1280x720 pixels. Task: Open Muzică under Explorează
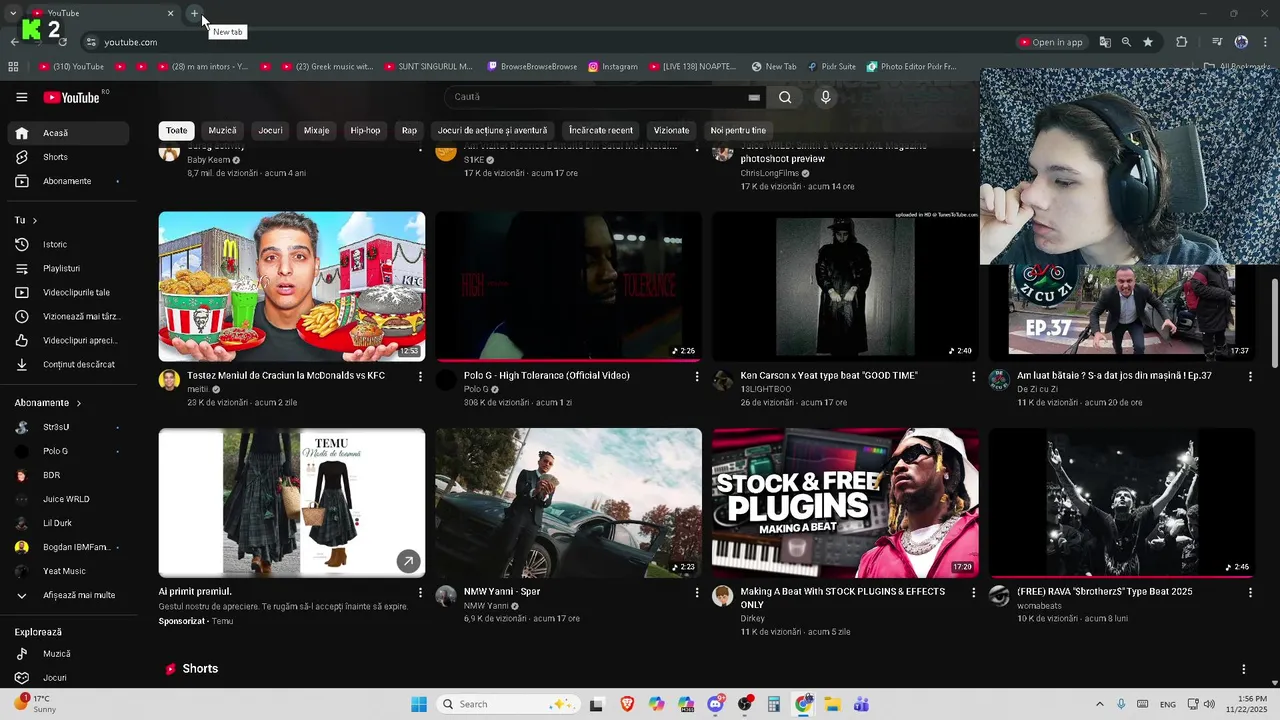70,654
